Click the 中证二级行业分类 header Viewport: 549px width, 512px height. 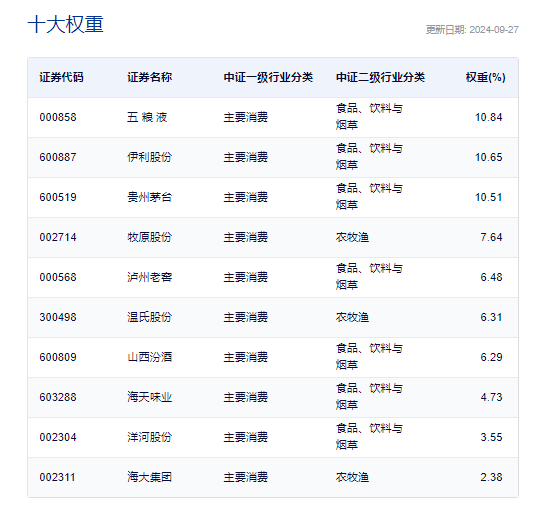pos(380,77)
